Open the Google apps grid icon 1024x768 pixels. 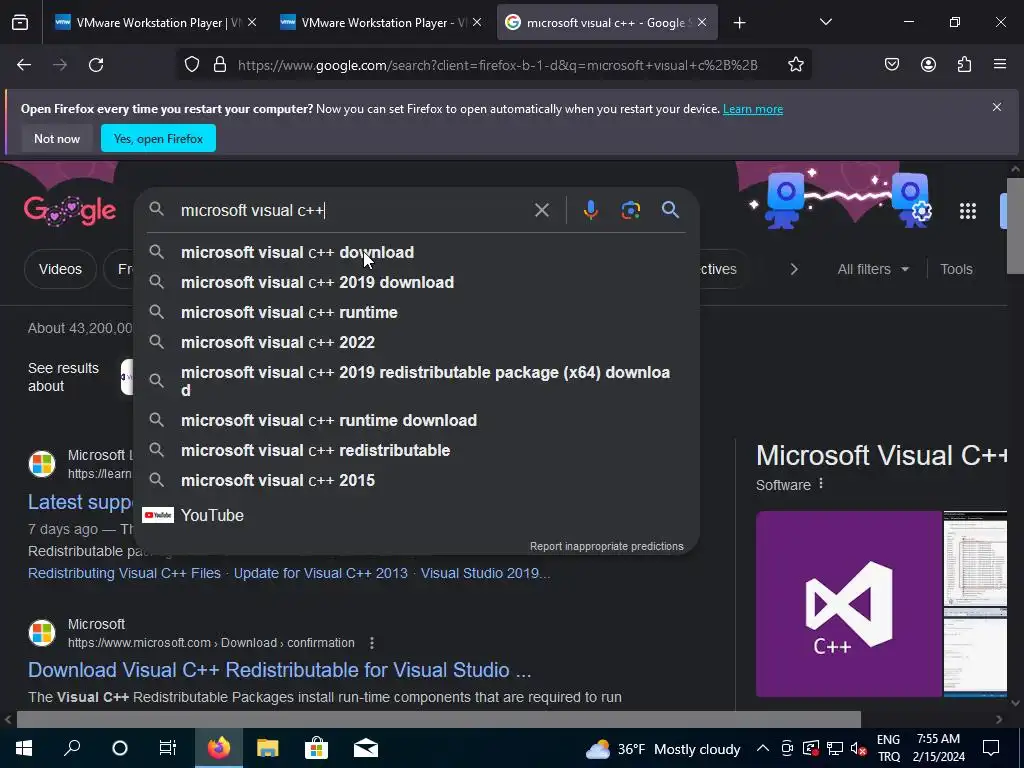click(968, 211)
